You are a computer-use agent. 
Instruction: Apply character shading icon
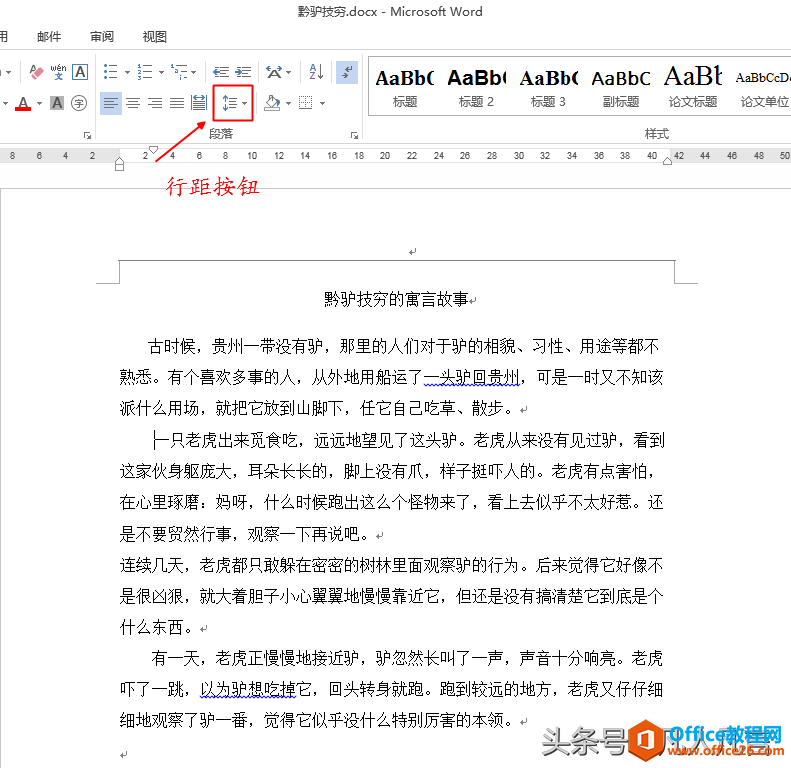point(57,103)
